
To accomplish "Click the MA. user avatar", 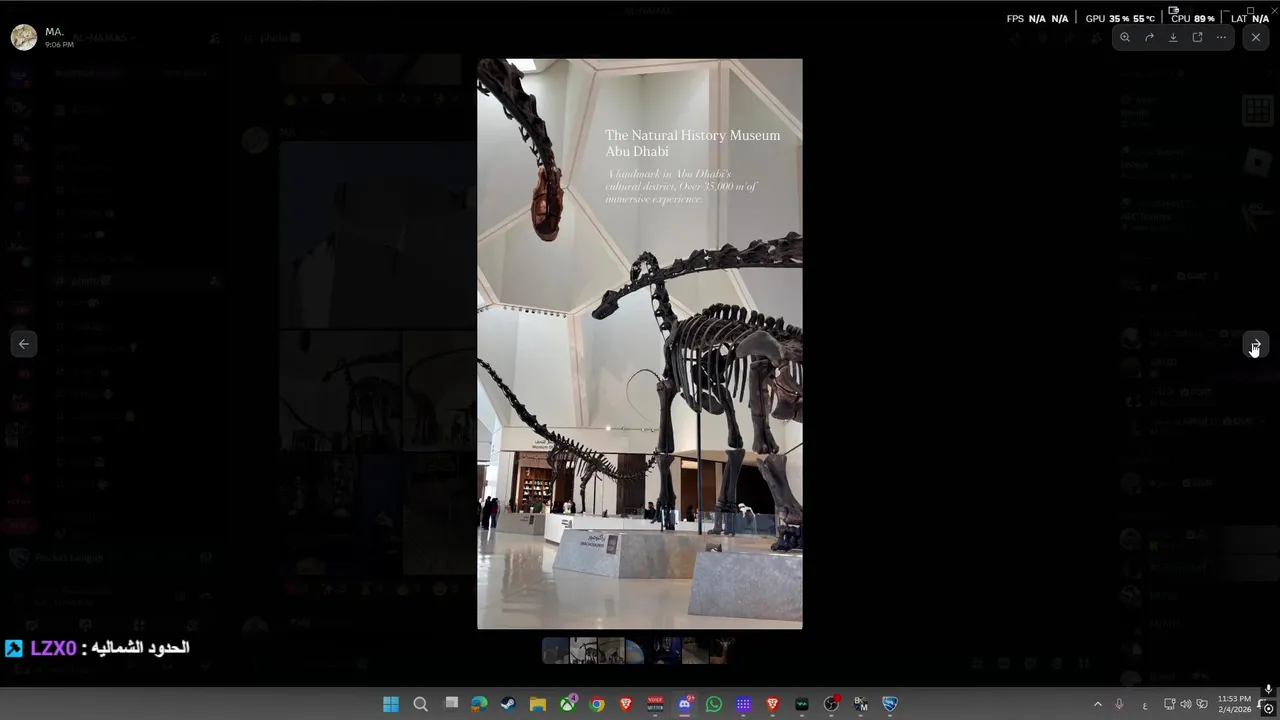I will (24, 37).
